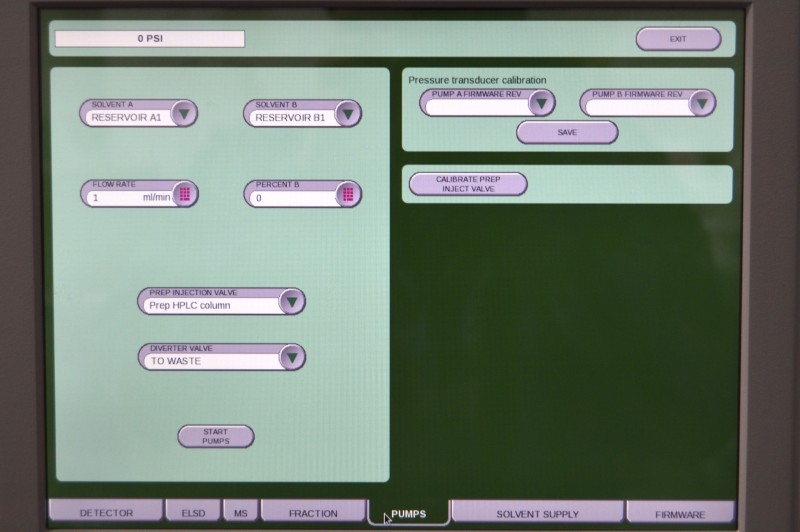The image size is (800, 532).
Task: Expand Pump B Firmware Rev dropdown
Action: (701, 103)
